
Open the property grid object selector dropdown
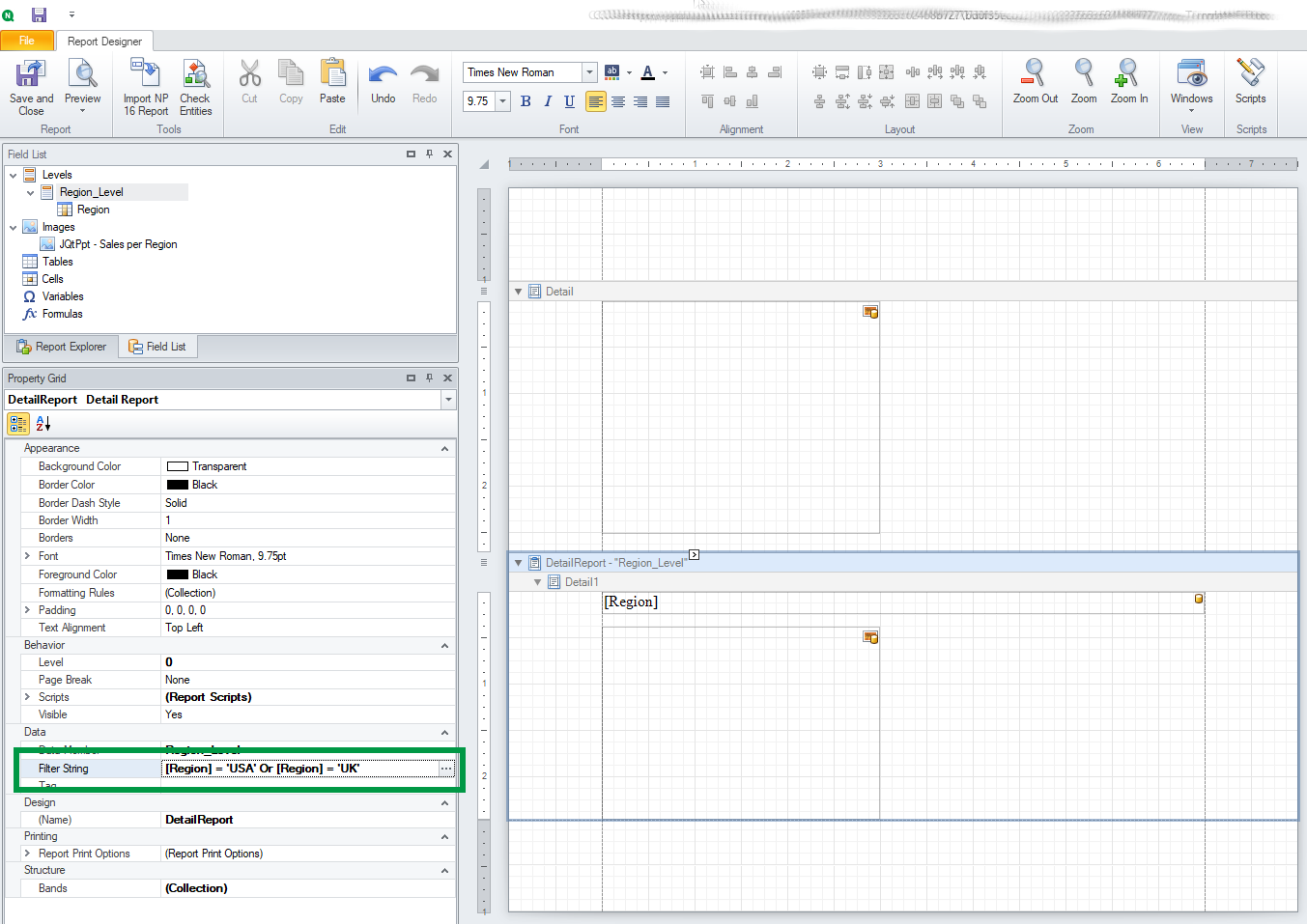448,400
